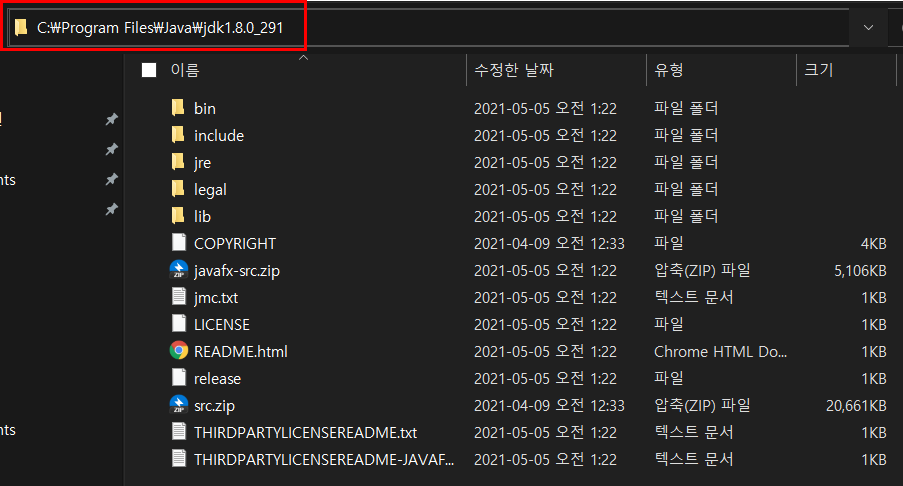Select the THIRDPARTYLICENSEREADME-JAVAF... document icon
The image size is (903, 486).
pyautogui.click(x=179, y=459)
